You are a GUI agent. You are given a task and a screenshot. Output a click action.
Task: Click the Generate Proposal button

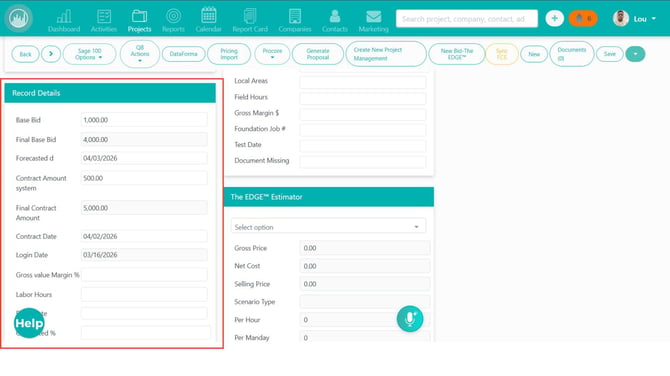click(x=317, y=54)
